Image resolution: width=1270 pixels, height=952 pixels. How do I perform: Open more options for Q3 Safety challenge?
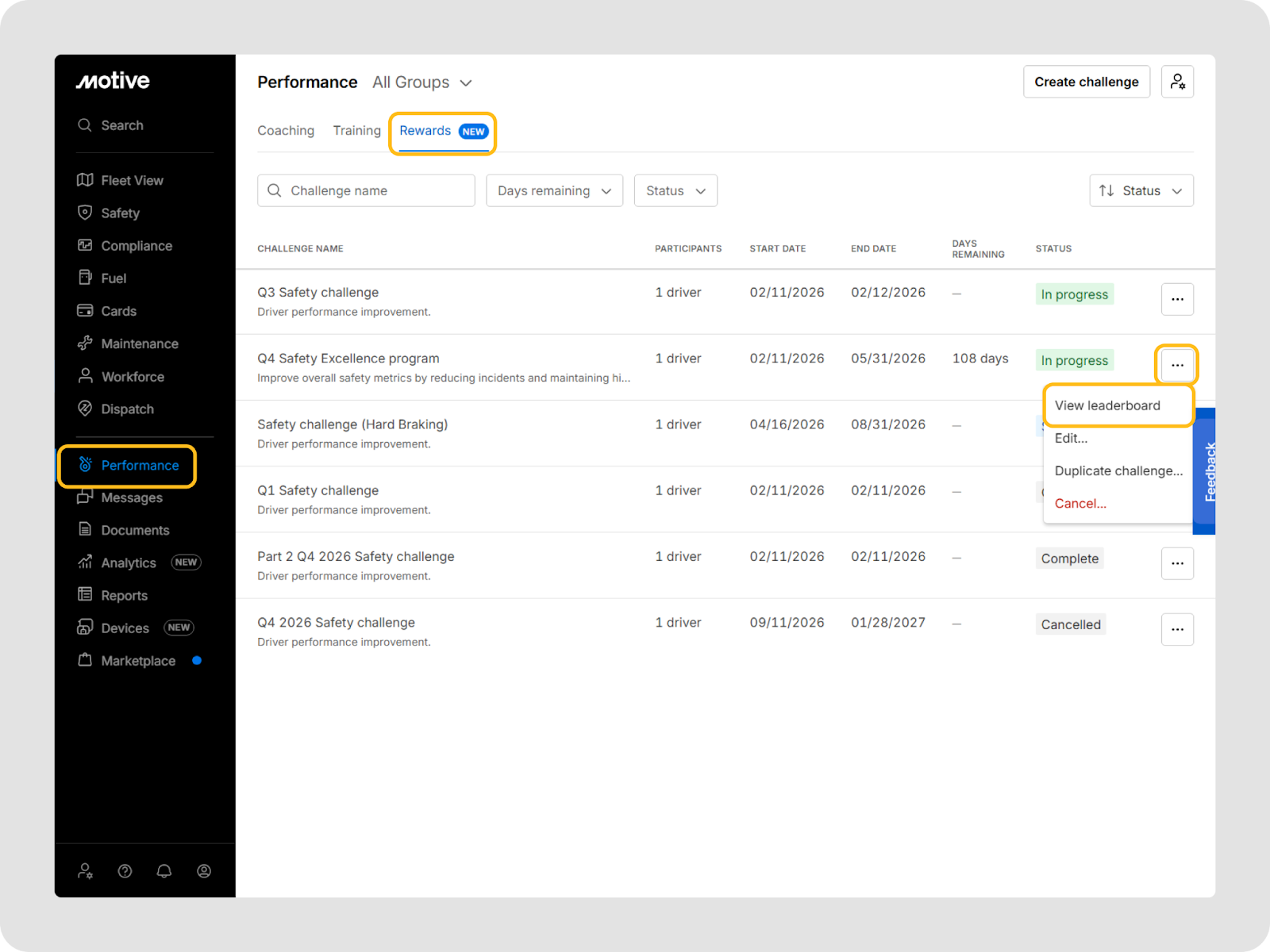tap(1177, 299)
